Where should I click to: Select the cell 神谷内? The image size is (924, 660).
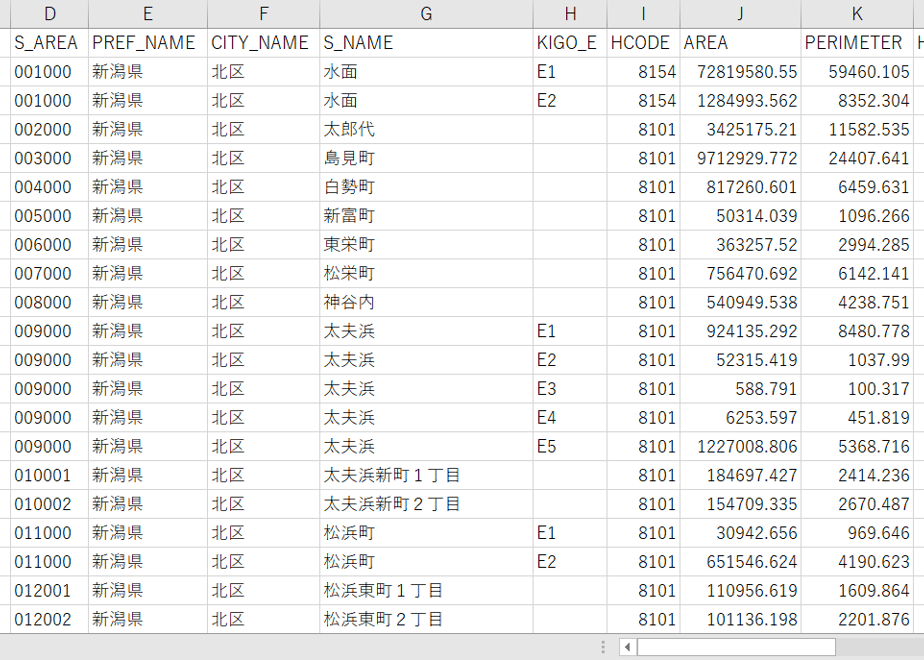pos(426,303)
